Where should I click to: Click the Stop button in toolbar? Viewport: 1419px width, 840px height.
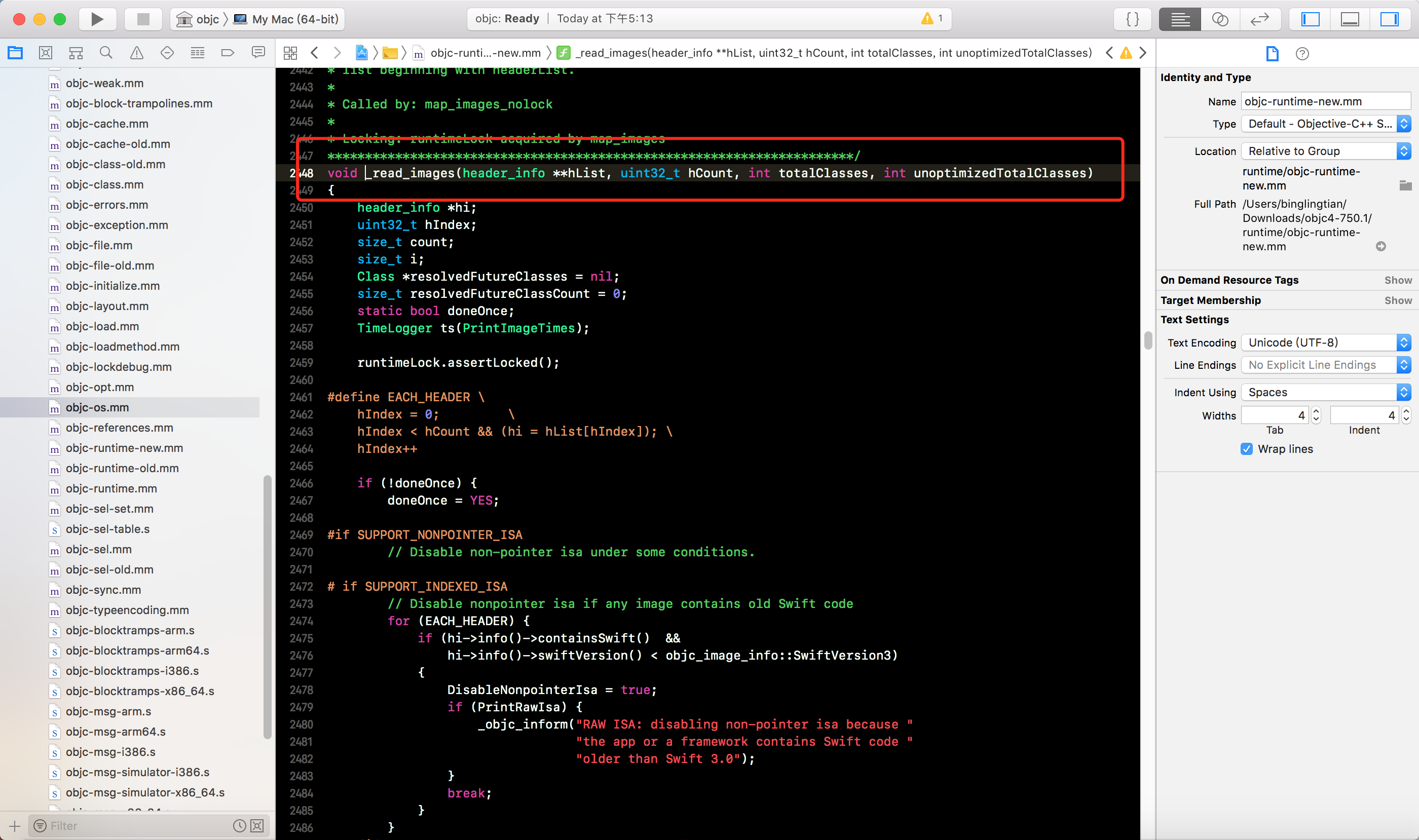(143, 19)
